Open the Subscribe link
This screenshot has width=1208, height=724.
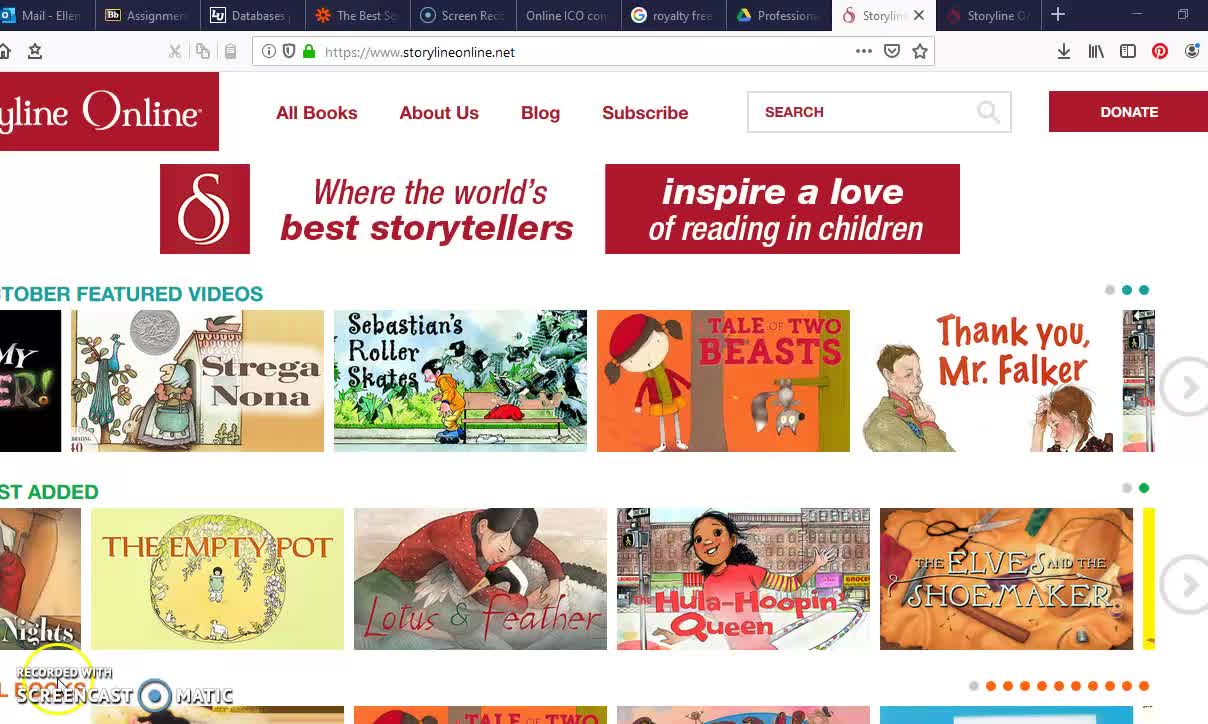645,113
